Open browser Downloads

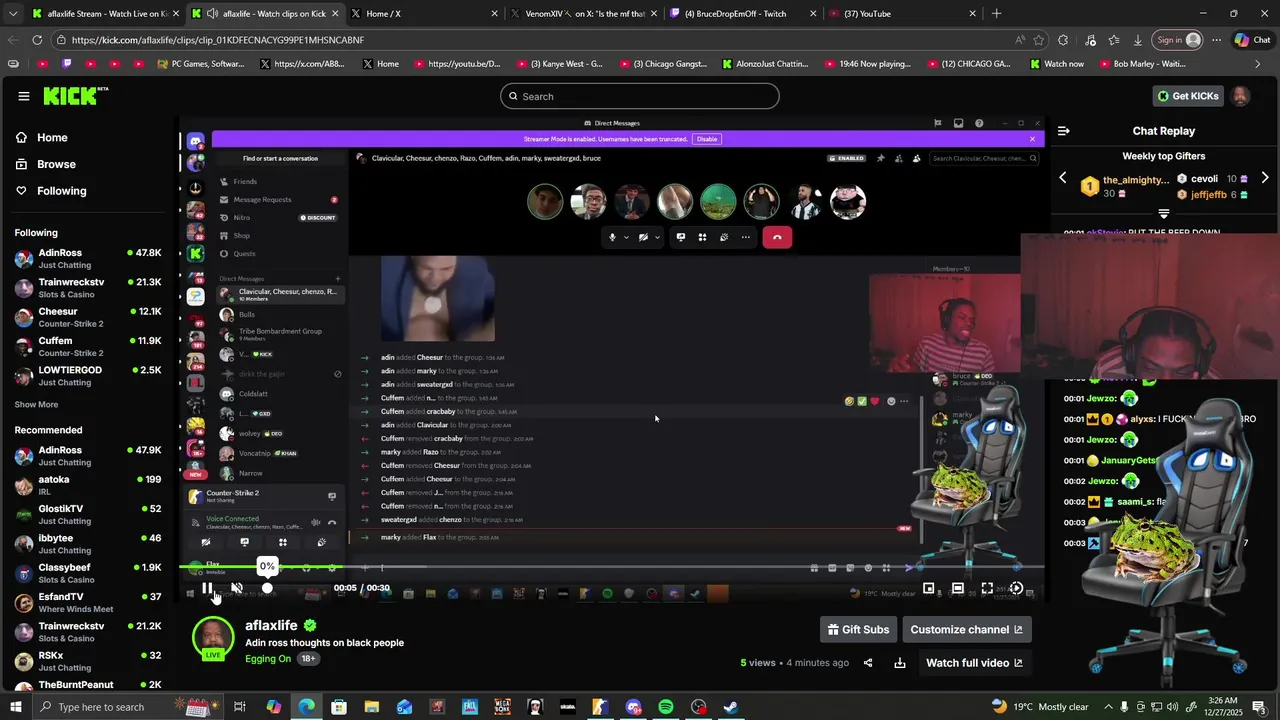click(x=1138, y=40)
